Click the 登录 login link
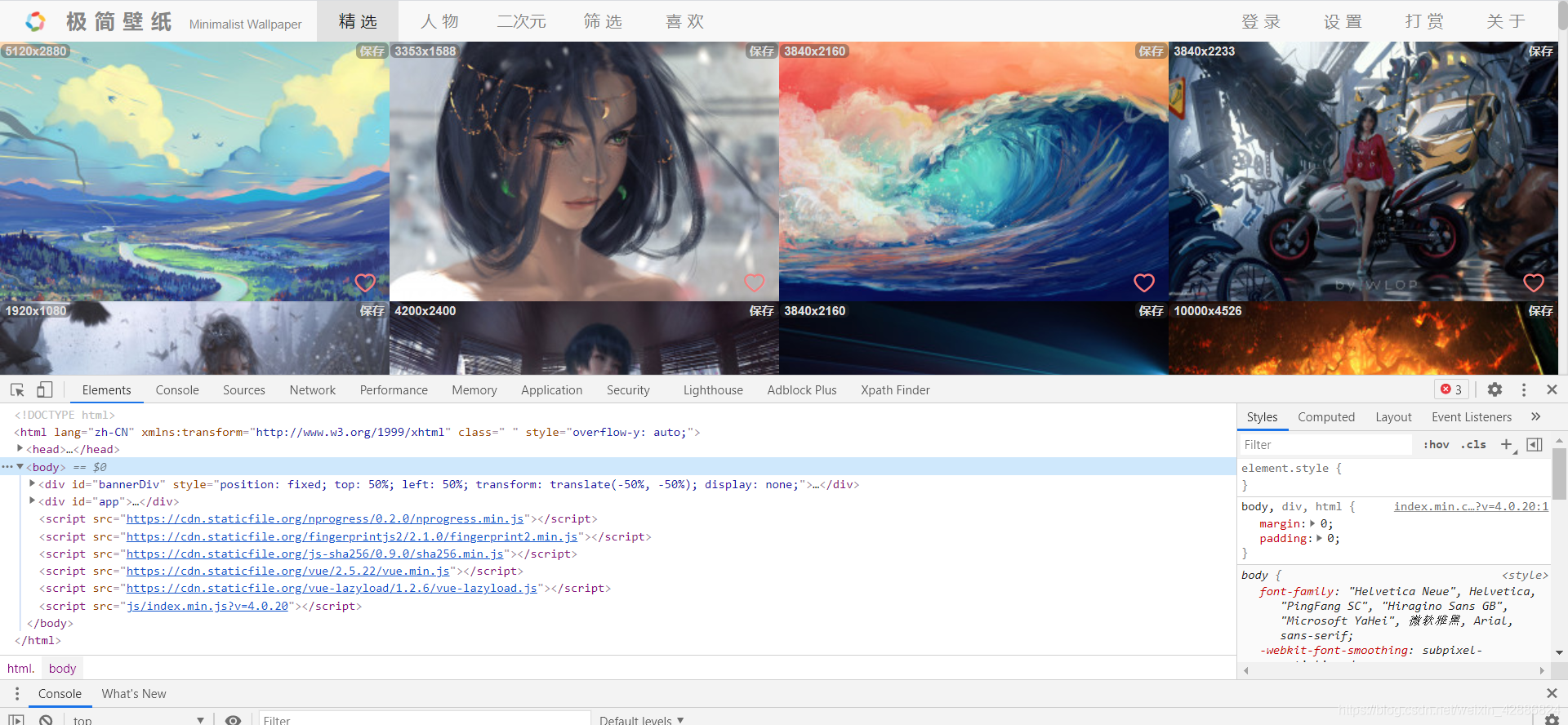Image resolution: width=1568 pixels, height=725 pixels. [1262, 21]
